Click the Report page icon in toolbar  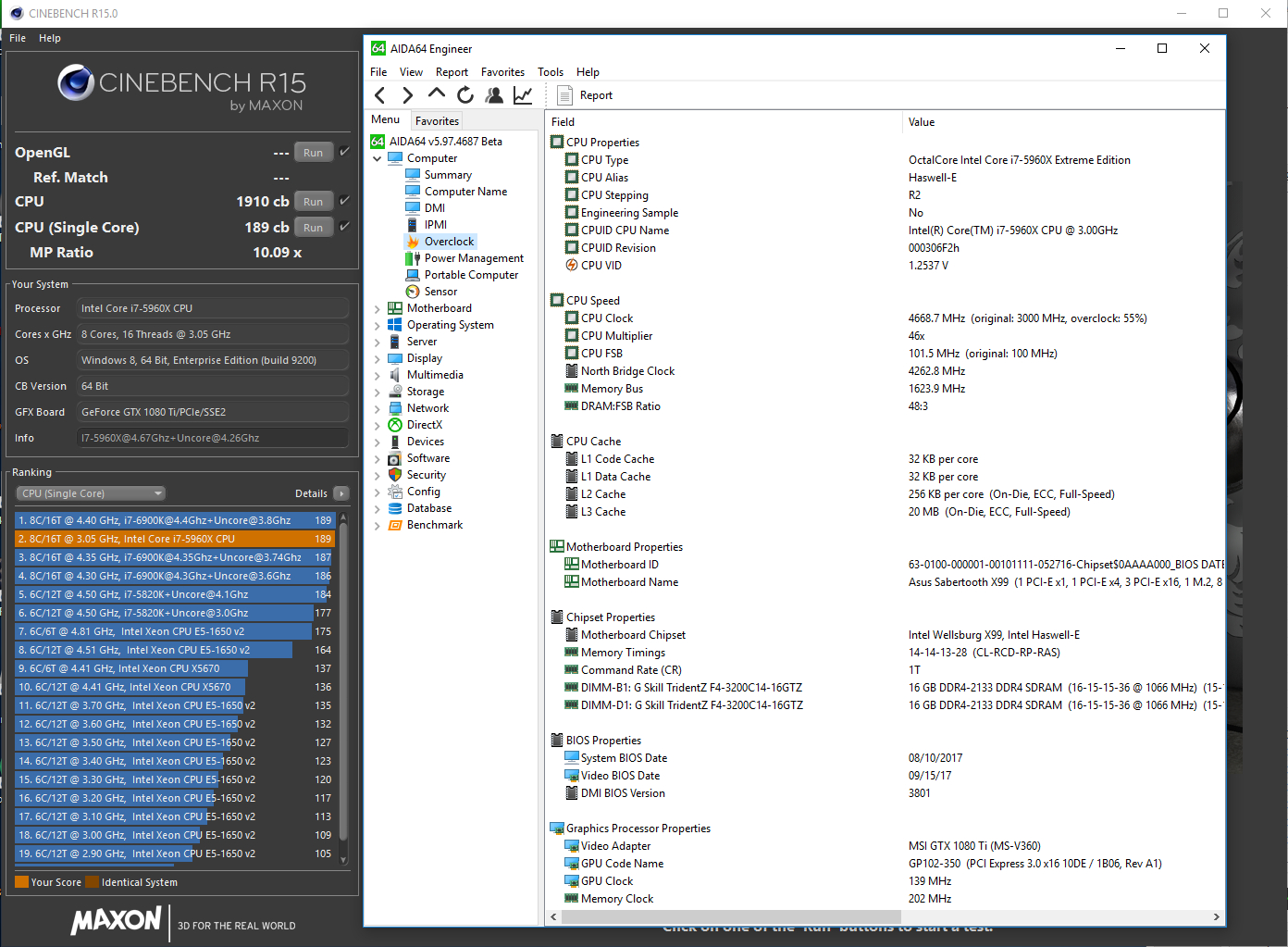(564, 95)
